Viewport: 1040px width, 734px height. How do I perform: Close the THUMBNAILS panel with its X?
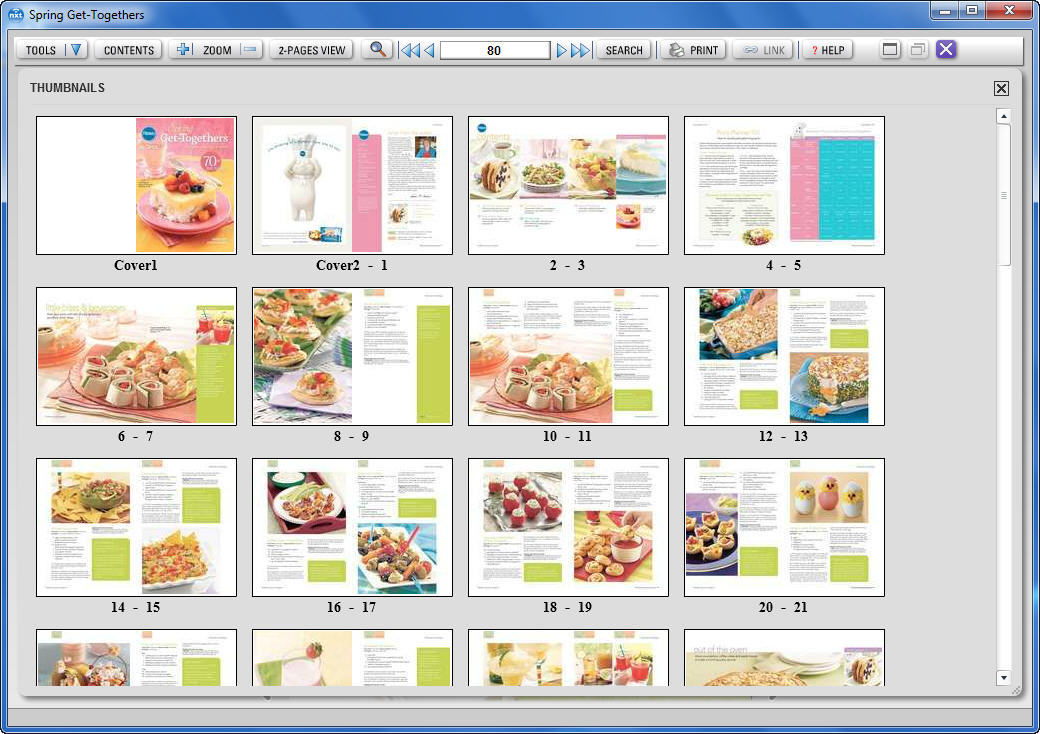1001,88
